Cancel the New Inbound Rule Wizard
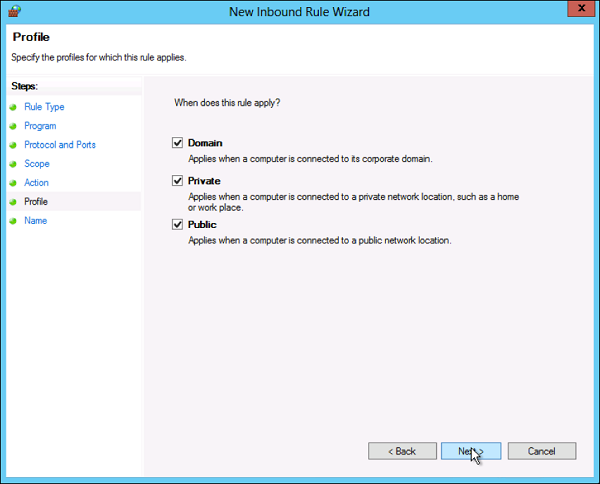The width and height of the screenshot is (600, 484). click(x=541, y=451)
